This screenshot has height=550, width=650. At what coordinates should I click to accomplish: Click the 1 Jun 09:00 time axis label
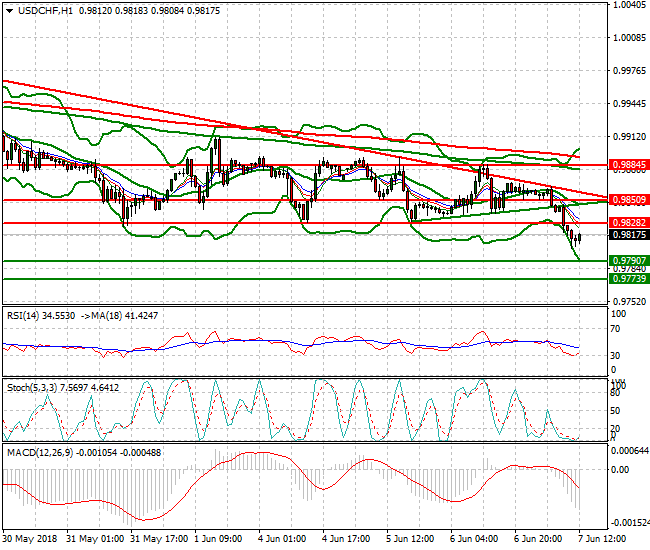click(x=218, y=539)
